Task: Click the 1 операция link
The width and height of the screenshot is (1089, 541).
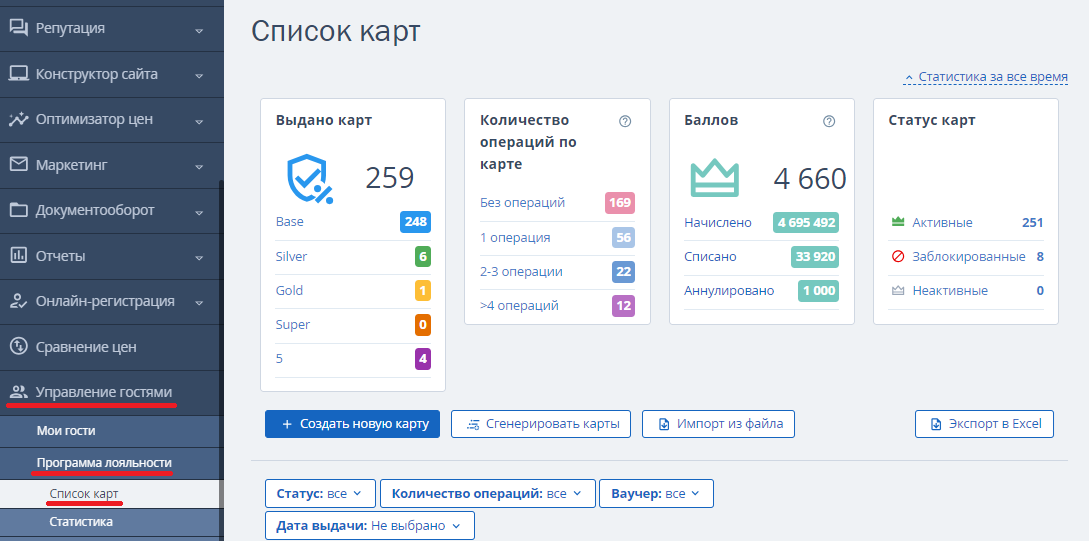Action: pos(515,238)
